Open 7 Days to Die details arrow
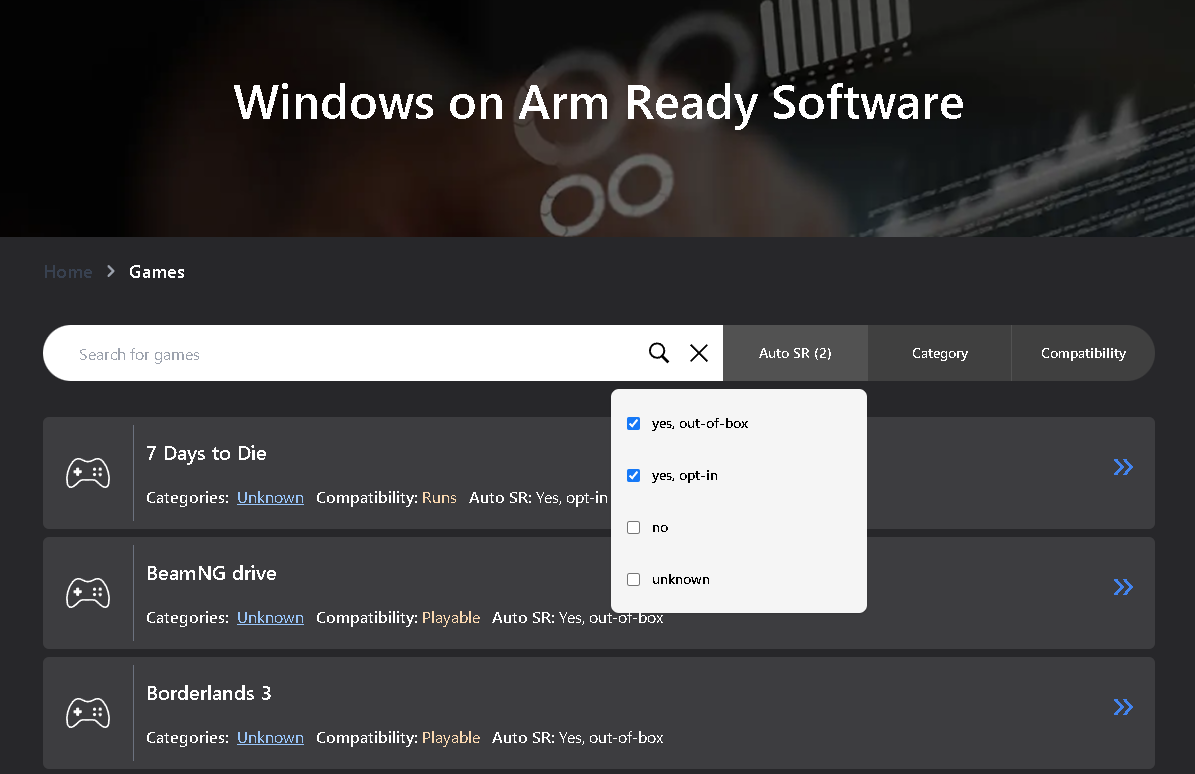This screenshot has height=774, width=1195. (1123, 467)
